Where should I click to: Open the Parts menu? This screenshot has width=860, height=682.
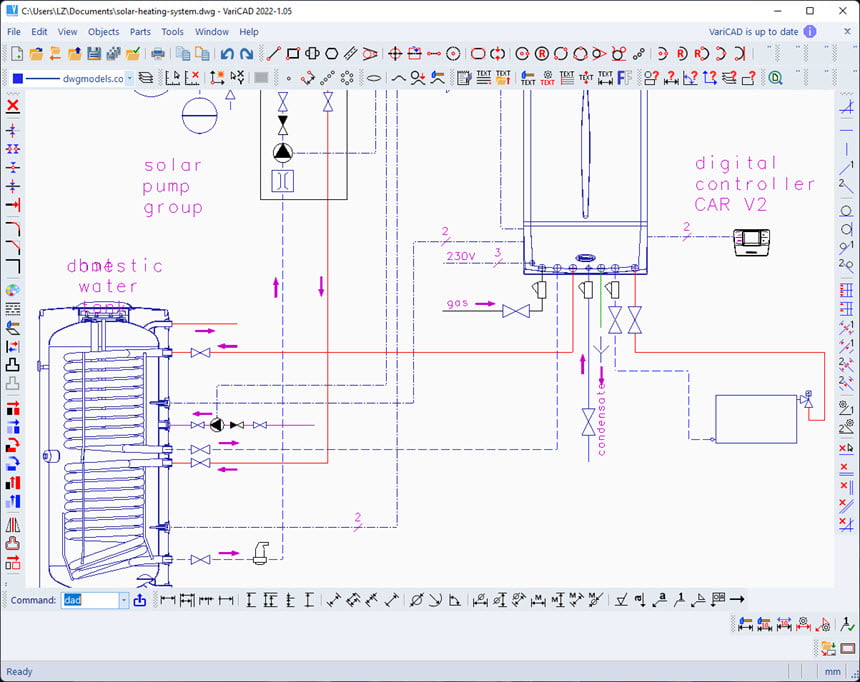tap(140, 32)
